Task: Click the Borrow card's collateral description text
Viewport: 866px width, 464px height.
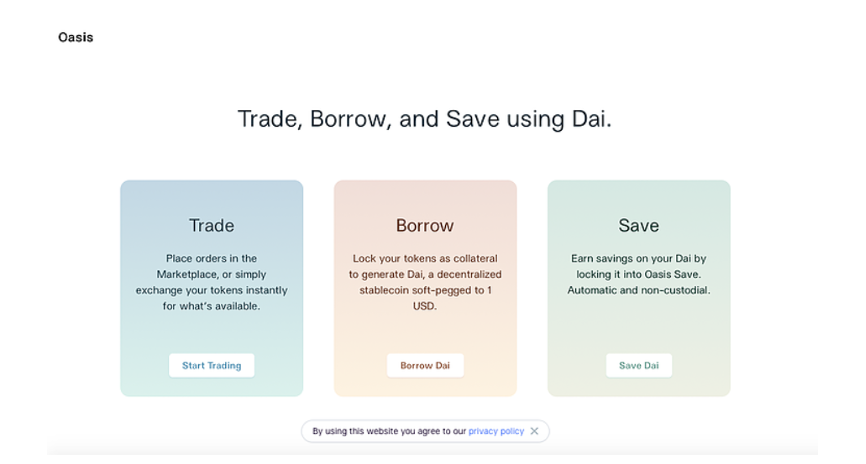Action: 425,282
